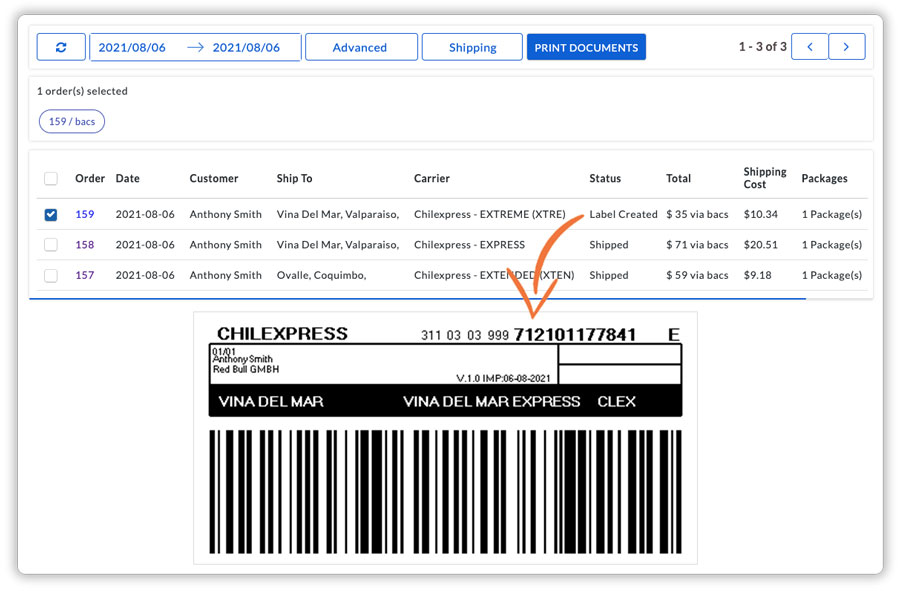Screen dimensions: 900x591
Task: Click Anthony Smith customer in order 157 row
Action: pyautogui.click(x=226, y=275)
